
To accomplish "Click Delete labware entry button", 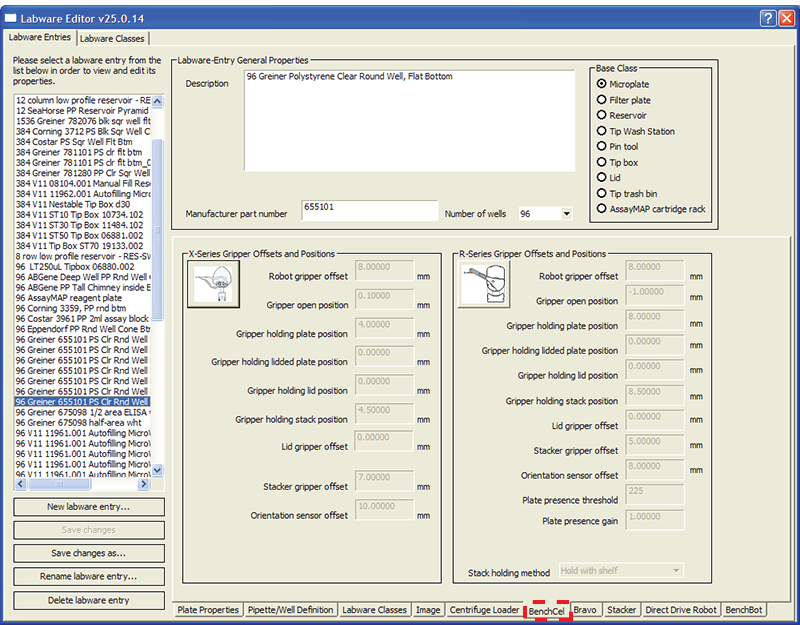I will tap(89, 600).
